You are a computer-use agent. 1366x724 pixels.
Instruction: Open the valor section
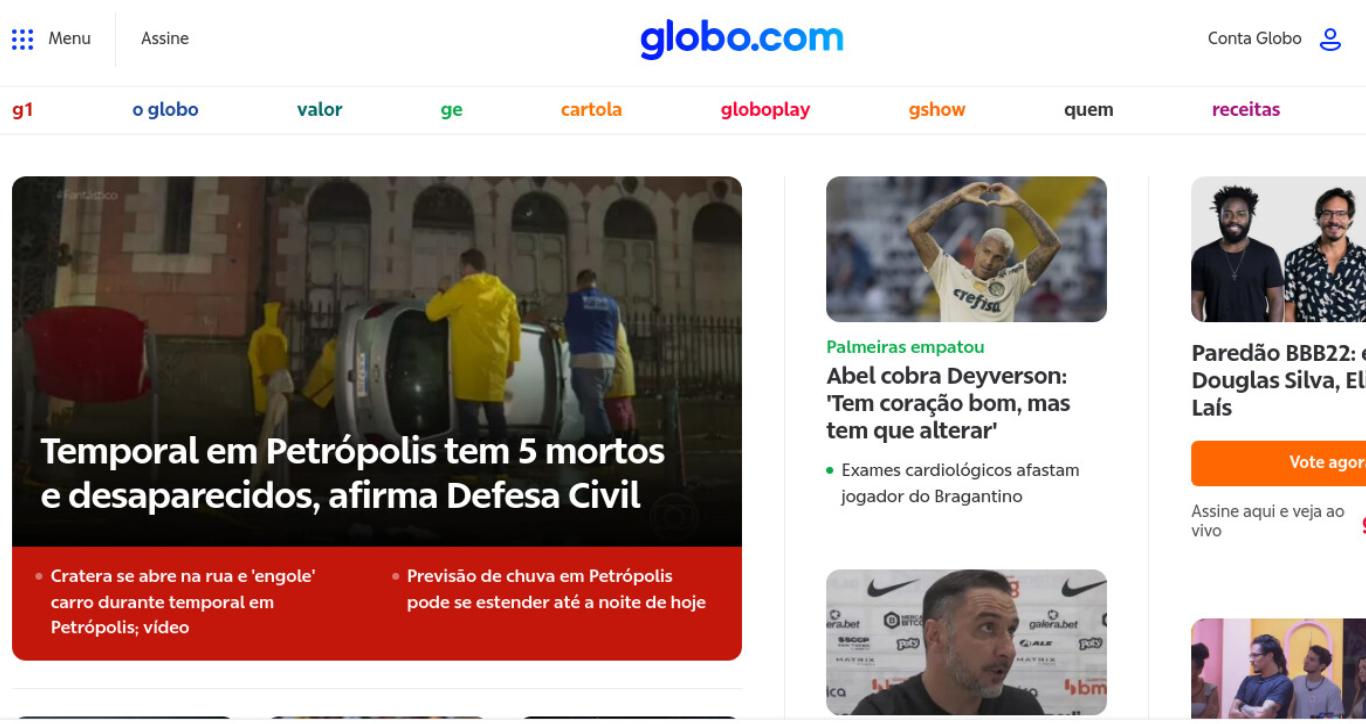319,110
